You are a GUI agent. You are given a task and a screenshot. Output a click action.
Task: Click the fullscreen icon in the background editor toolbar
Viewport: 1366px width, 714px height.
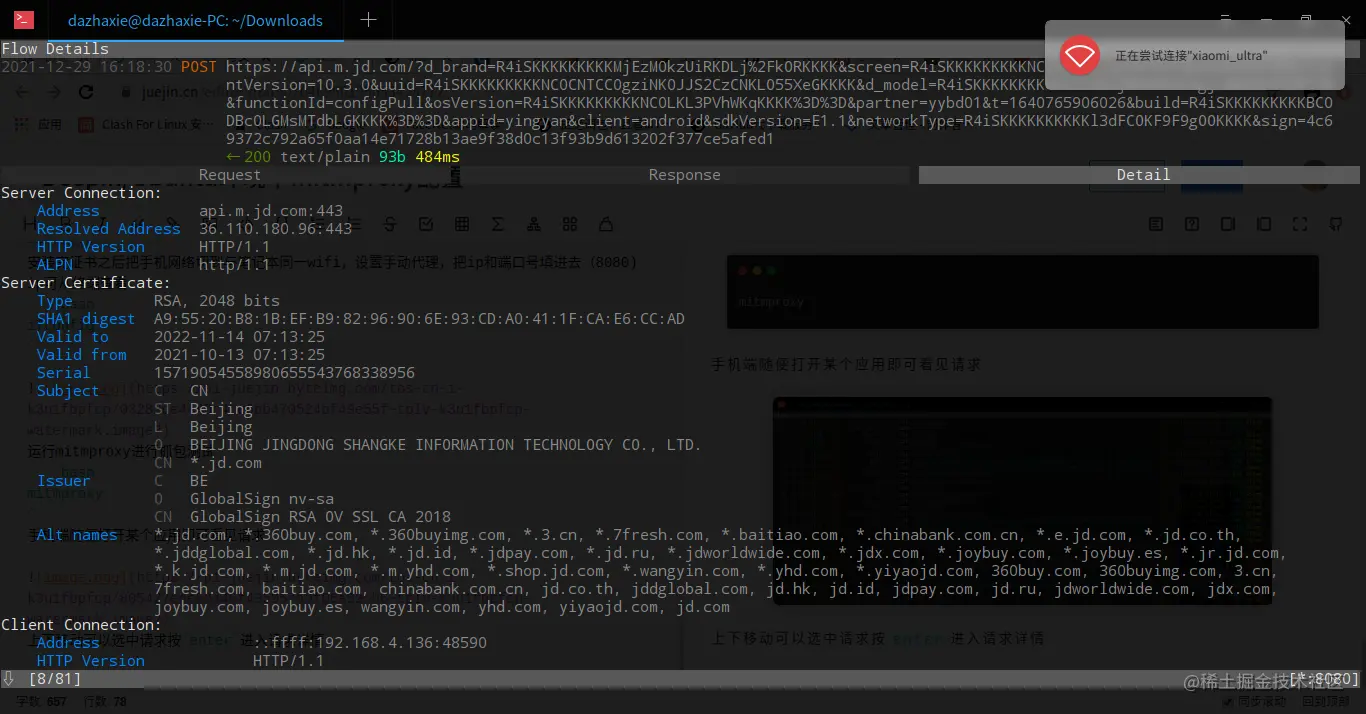(1299, 224)
